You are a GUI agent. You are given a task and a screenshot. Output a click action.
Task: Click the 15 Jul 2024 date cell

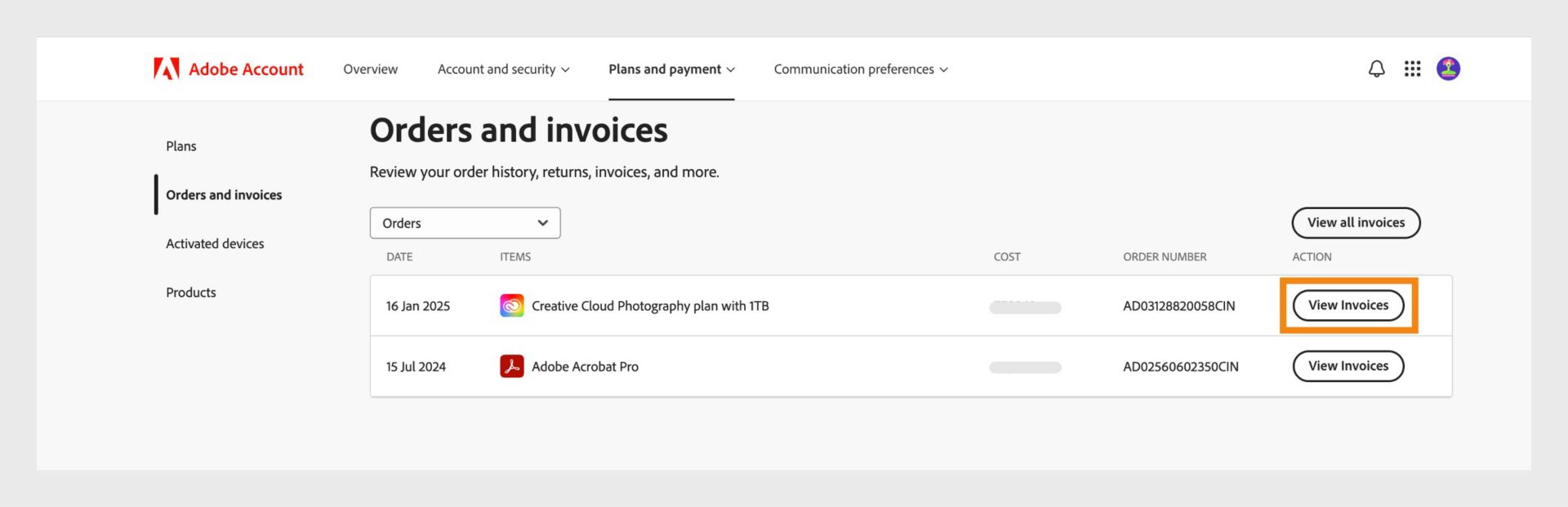coord(416,367)
